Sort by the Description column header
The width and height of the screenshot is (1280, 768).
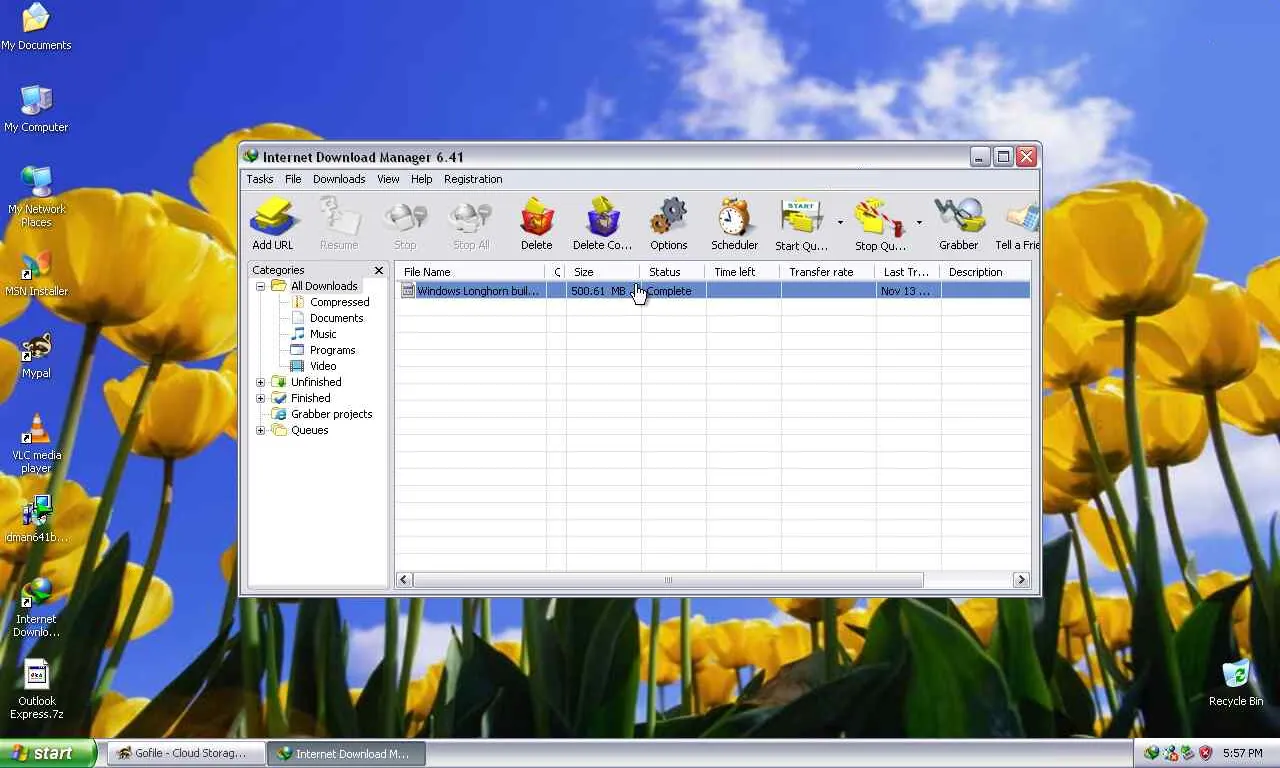point(985,272)
